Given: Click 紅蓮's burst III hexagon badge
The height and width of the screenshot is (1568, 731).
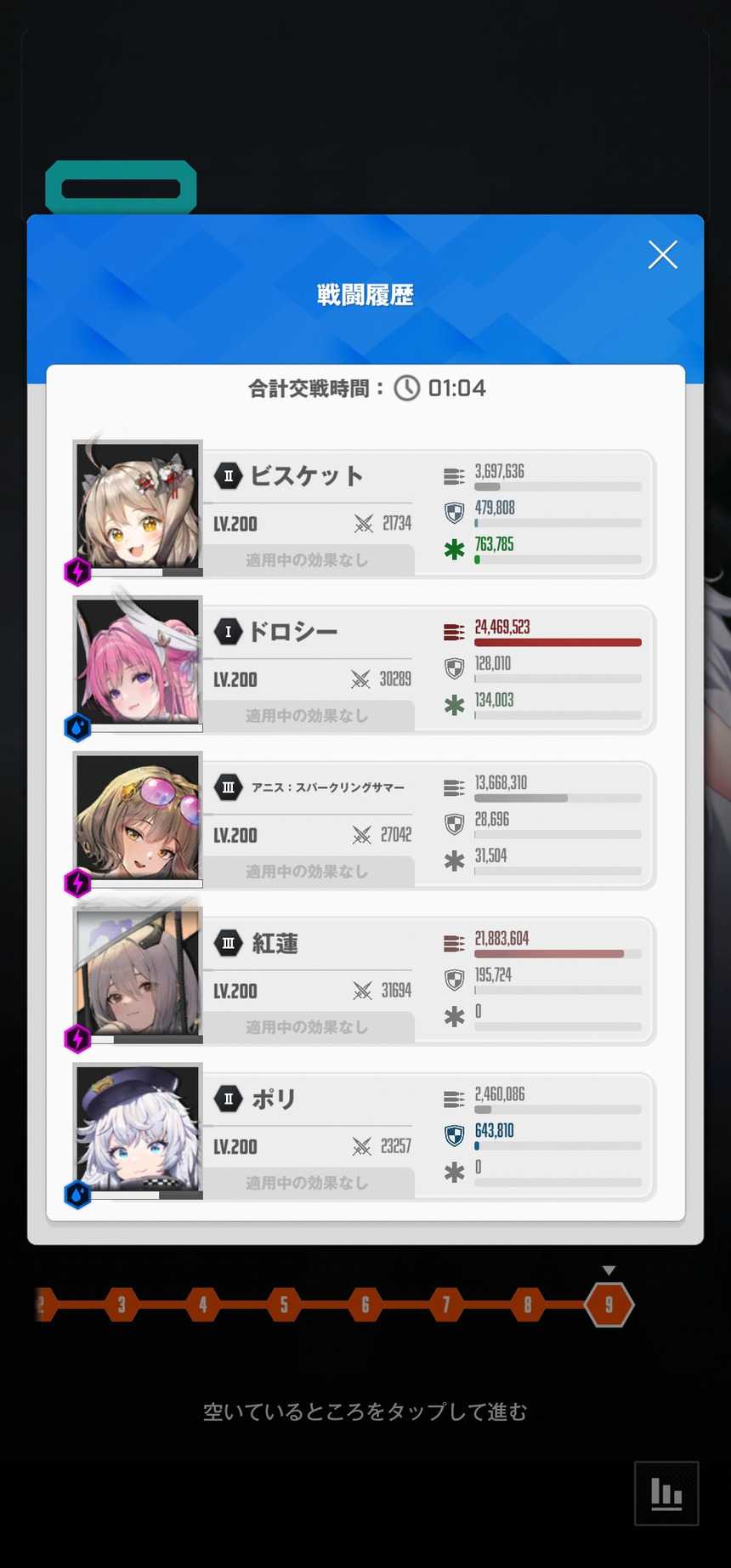Looking at the screenshot, I should click(x=228, y=943).
